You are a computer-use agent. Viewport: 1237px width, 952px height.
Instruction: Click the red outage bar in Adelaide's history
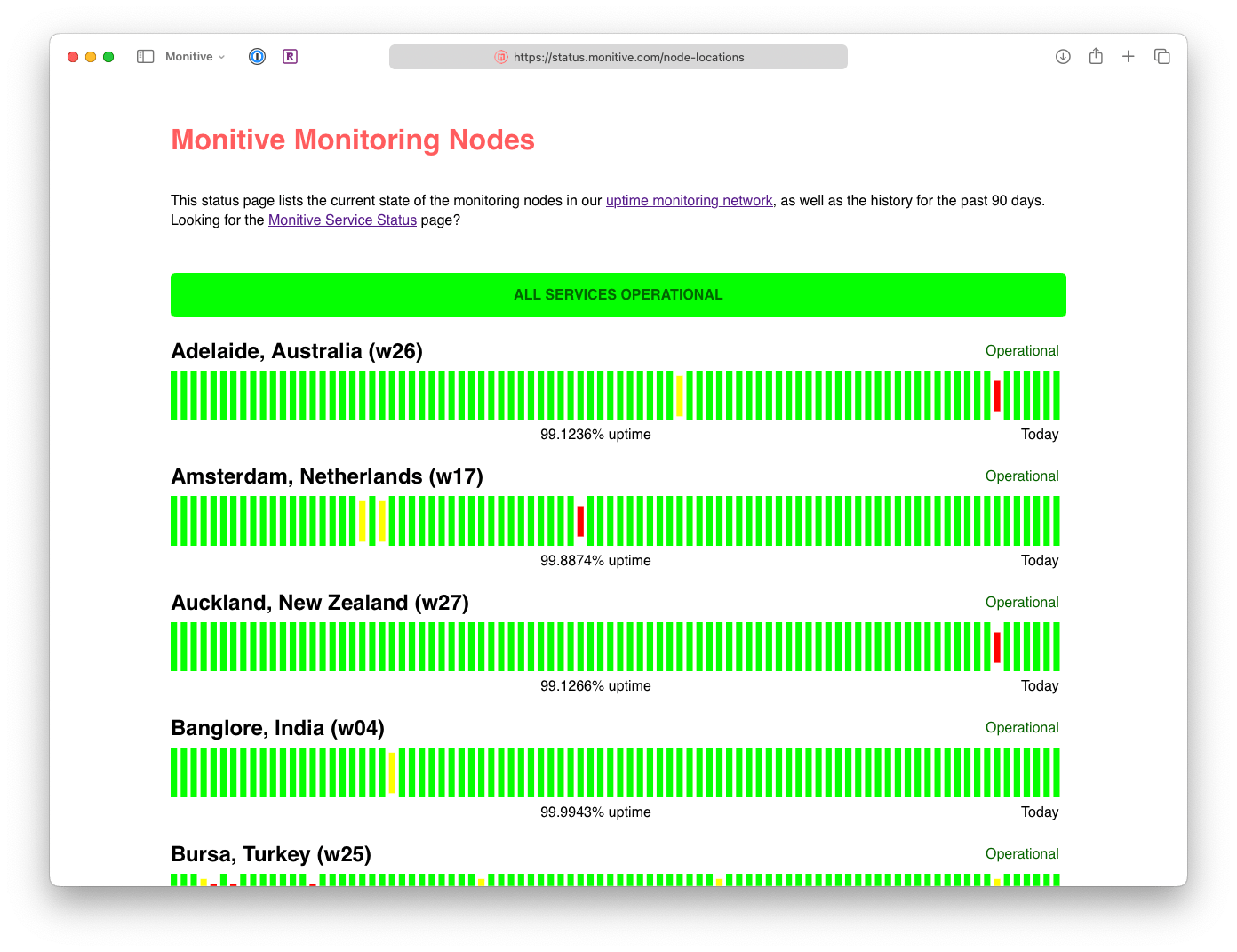coord(996,395)
